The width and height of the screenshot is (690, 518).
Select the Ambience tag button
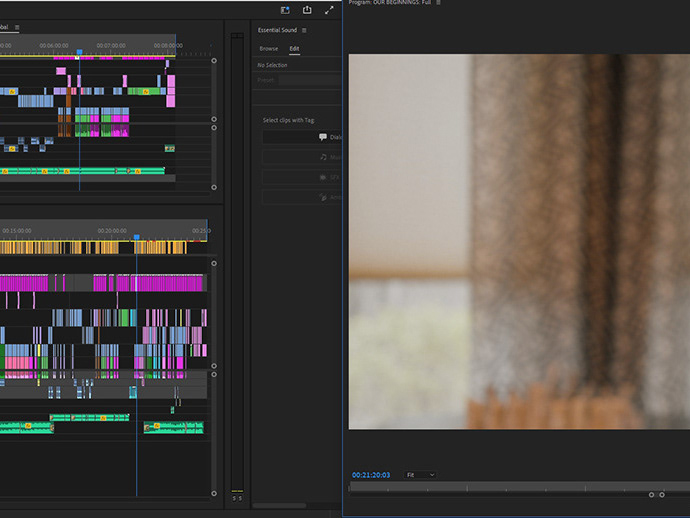[302, 197]
